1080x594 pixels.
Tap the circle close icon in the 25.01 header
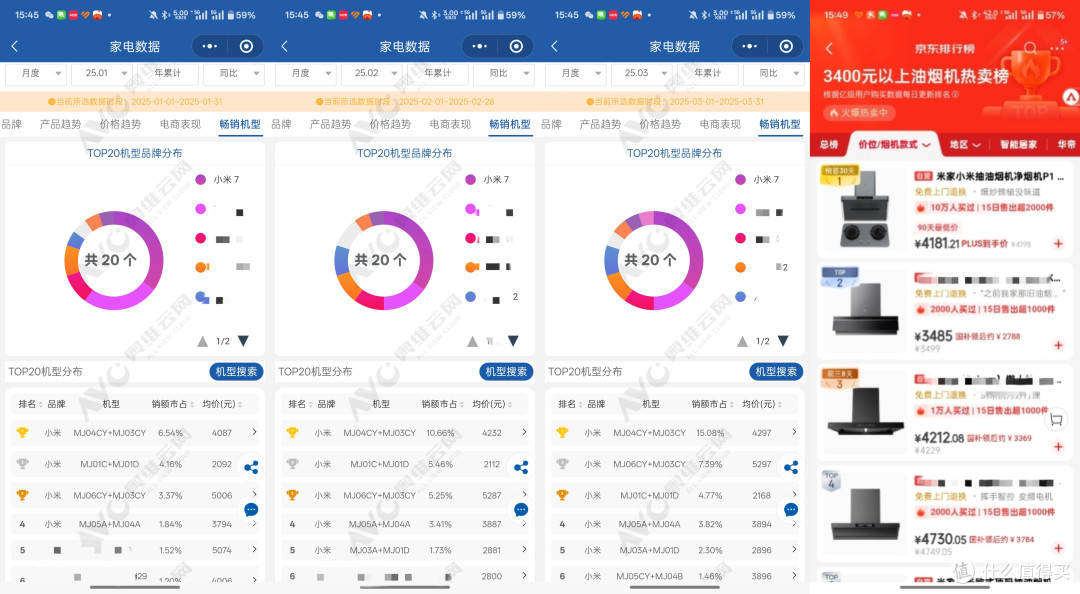[x=246, y=46]
